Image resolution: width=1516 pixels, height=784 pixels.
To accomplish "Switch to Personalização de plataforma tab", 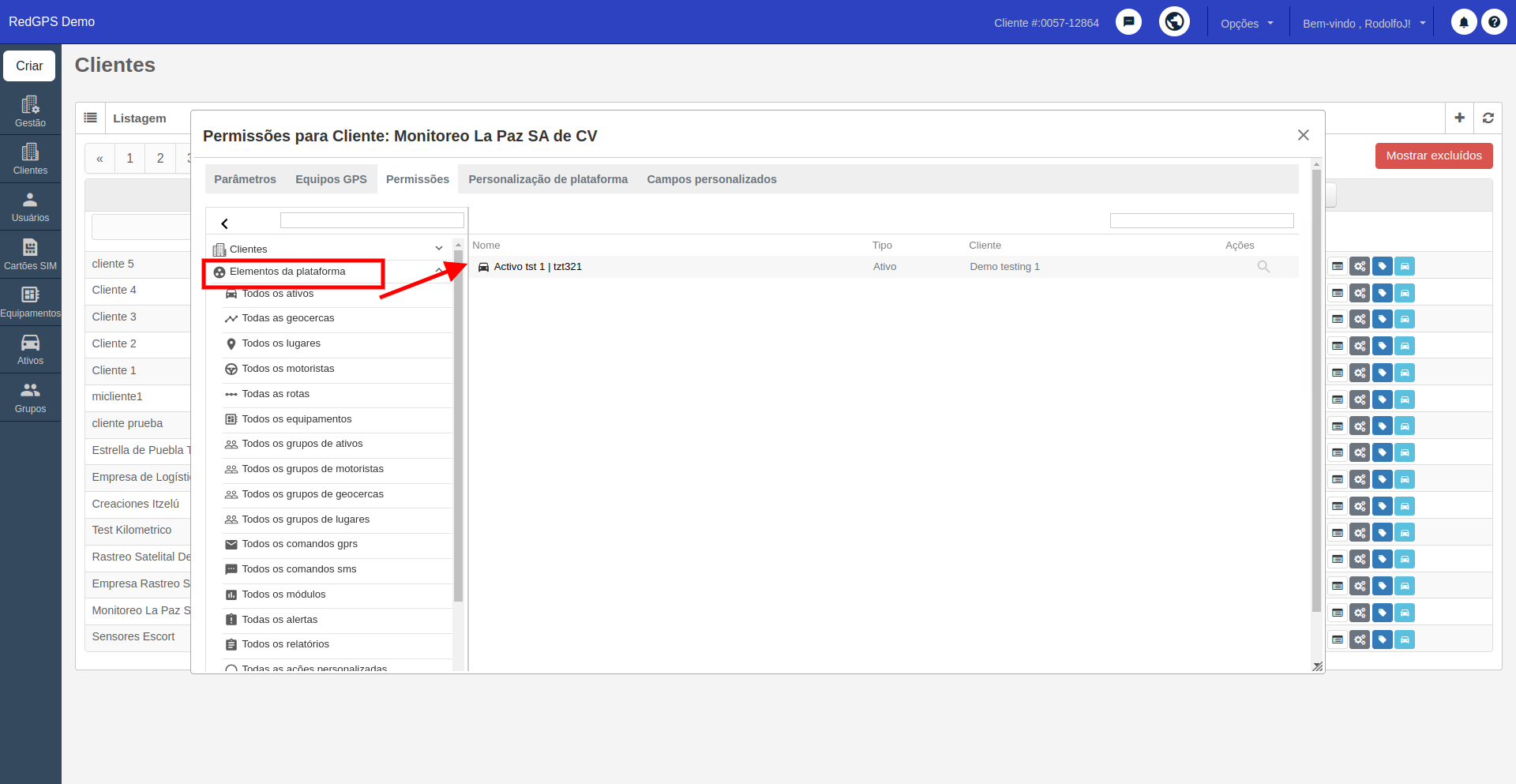I will coord(548,179).
